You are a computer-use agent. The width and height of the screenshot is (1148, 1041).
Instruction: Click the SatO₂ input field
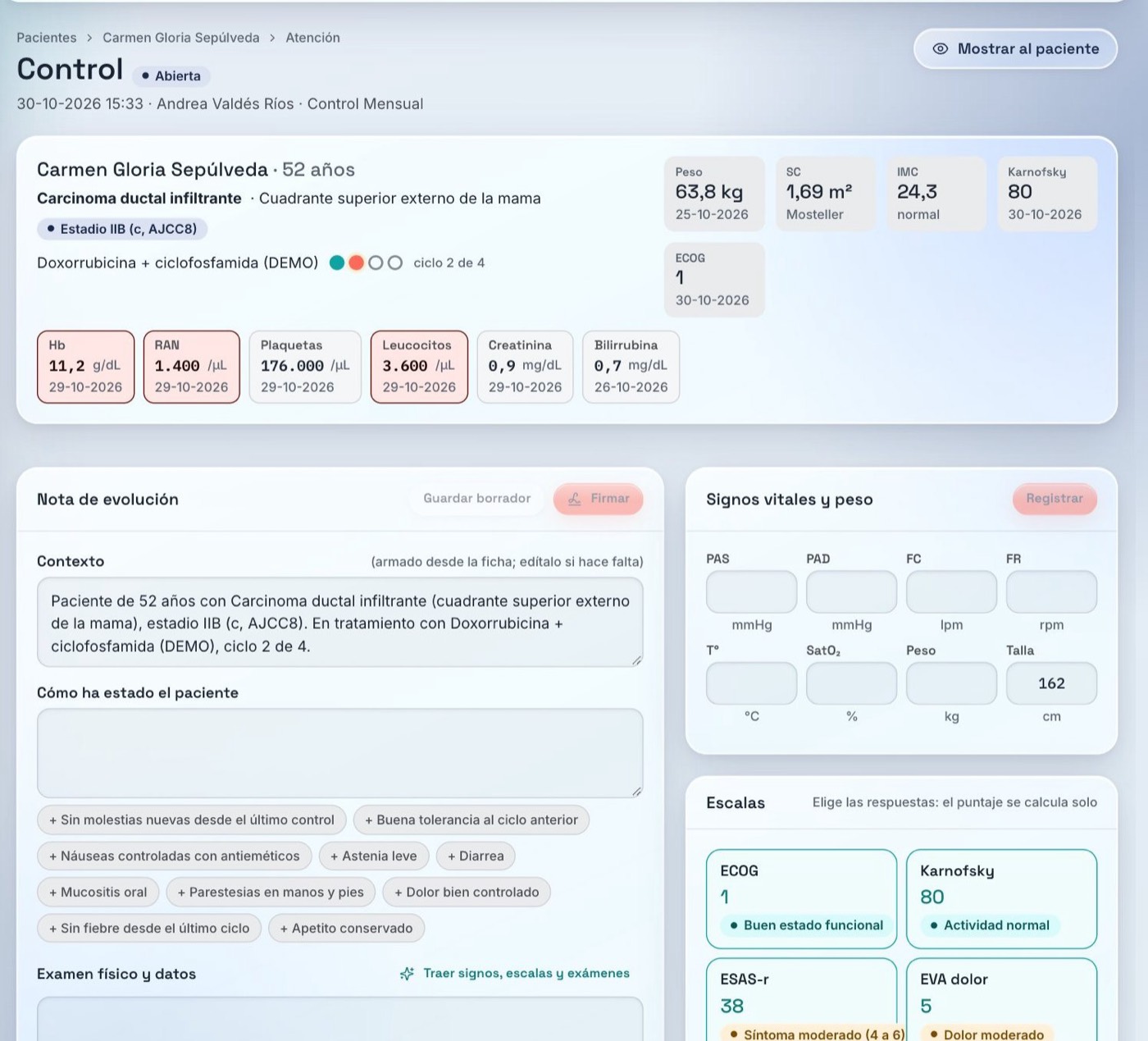tap(851, 683)
